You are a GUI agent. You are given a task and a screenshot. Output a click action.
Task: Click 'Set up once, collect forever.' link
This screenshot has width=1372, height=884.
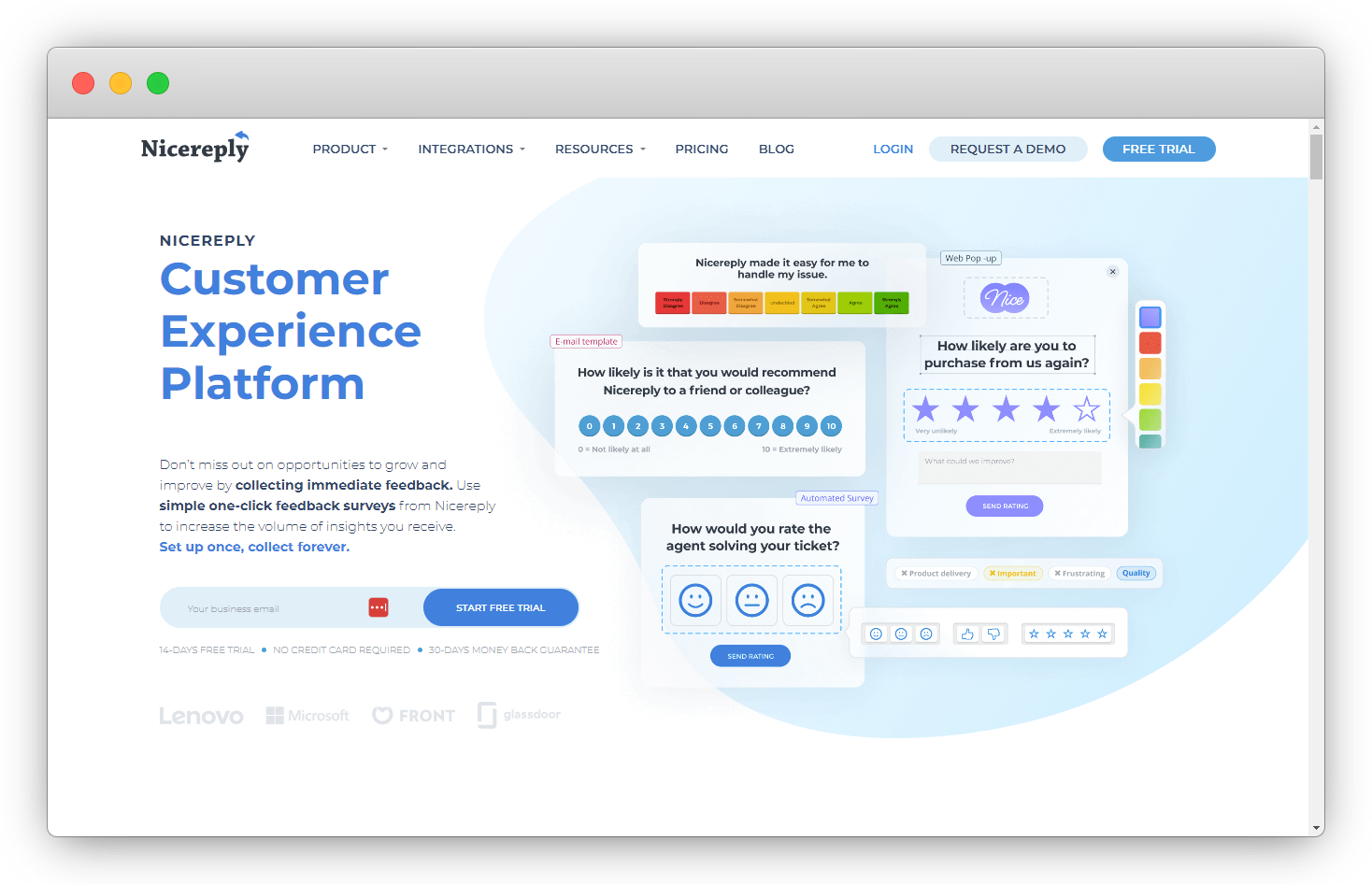point(254,547)
